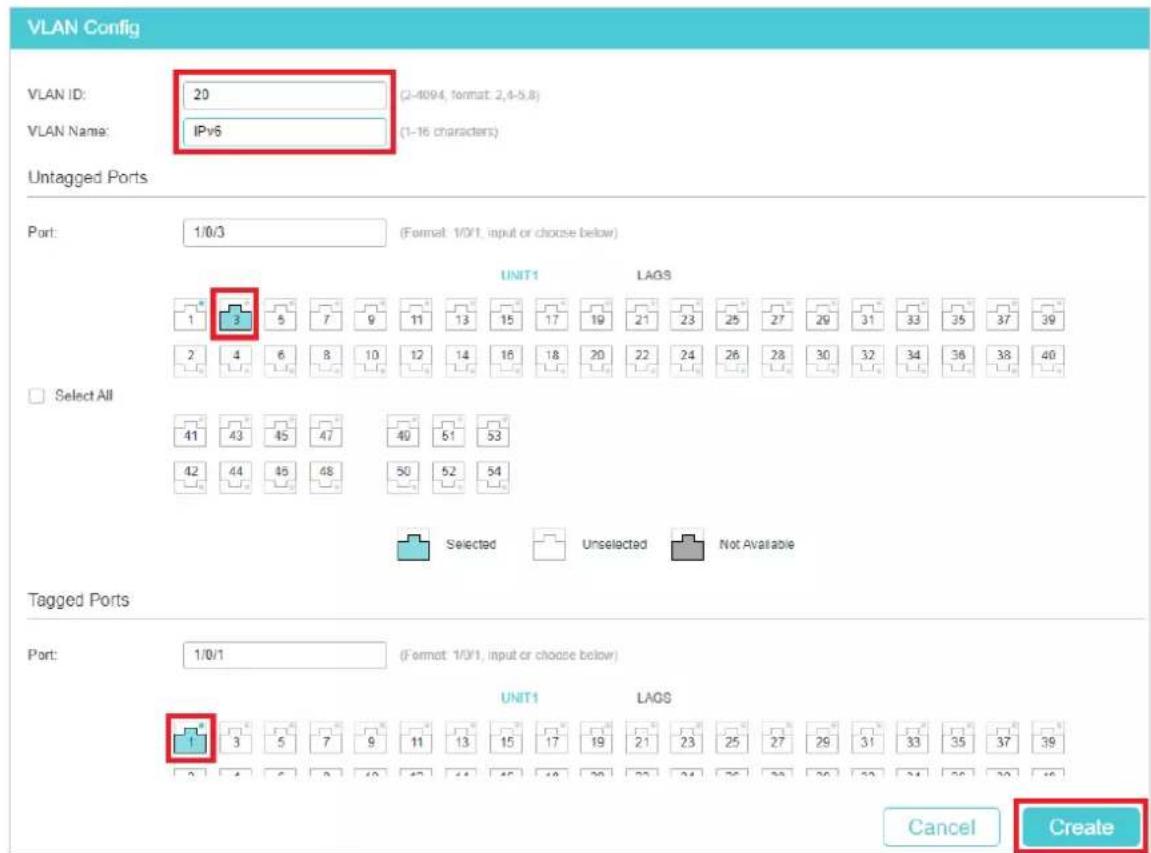Select untagged port 23 icon

click(687, 315)
